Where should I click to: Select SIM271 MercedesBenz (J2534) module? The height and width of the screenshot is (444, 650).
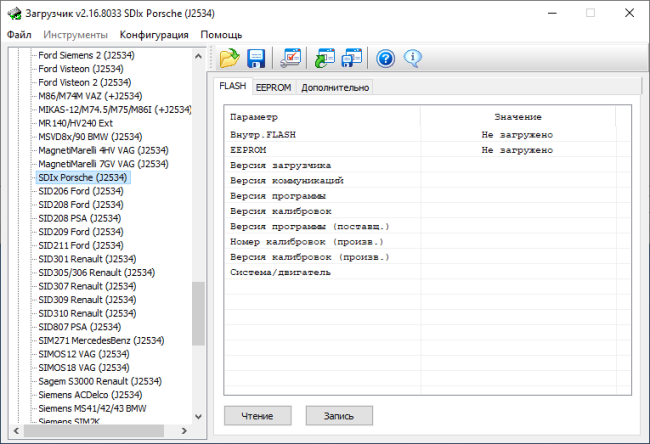click(x=101, y=341)
